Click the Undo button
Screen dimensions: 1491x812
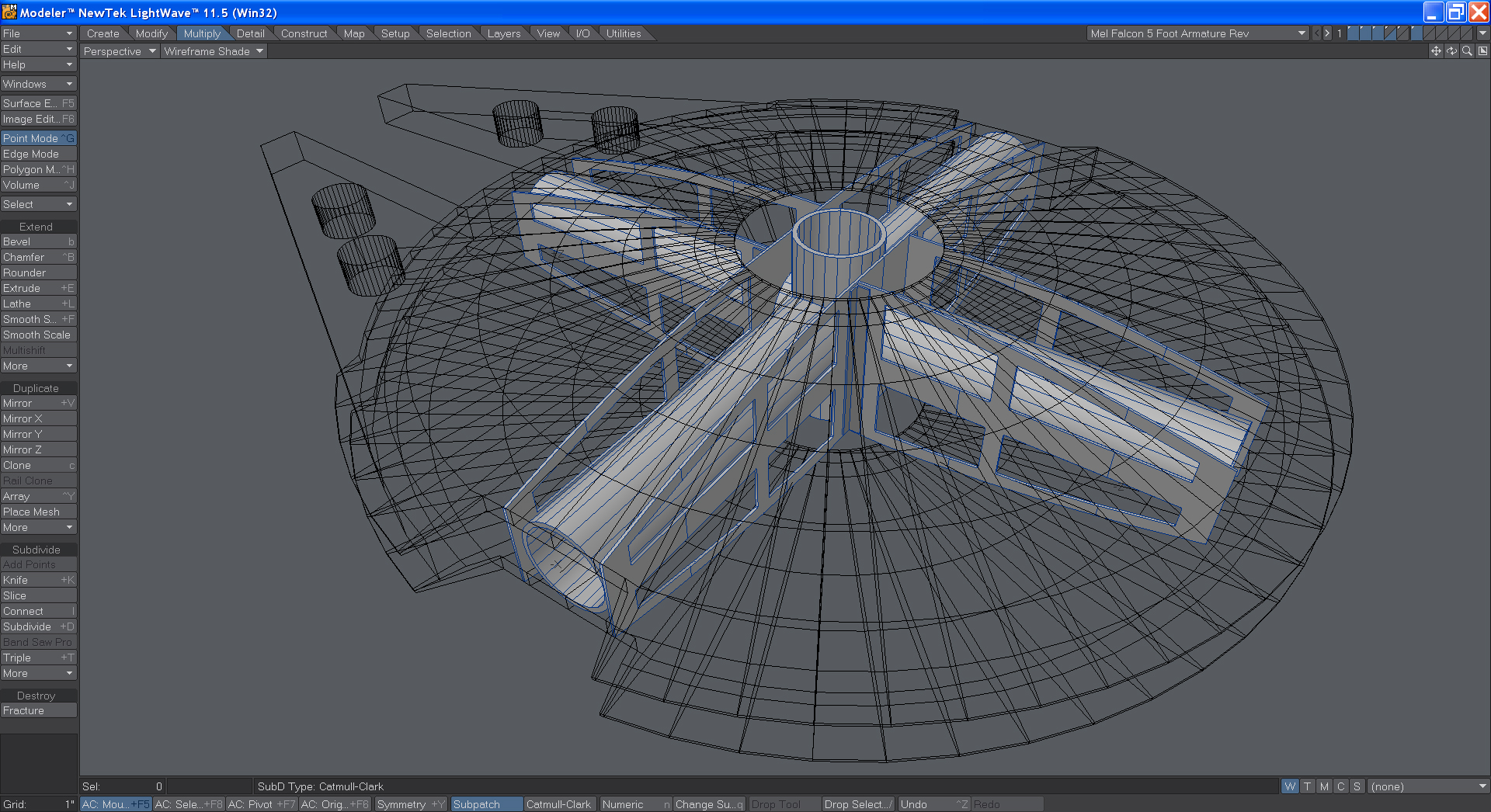(x=934, y=804)
